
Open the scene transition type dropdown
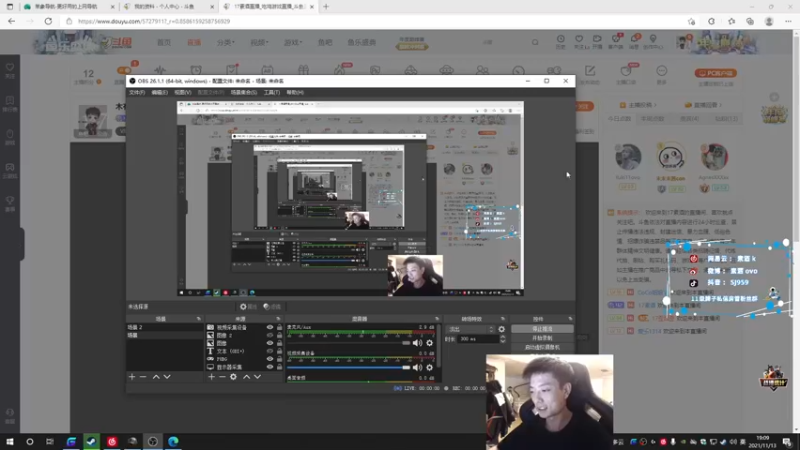[470, 329]
